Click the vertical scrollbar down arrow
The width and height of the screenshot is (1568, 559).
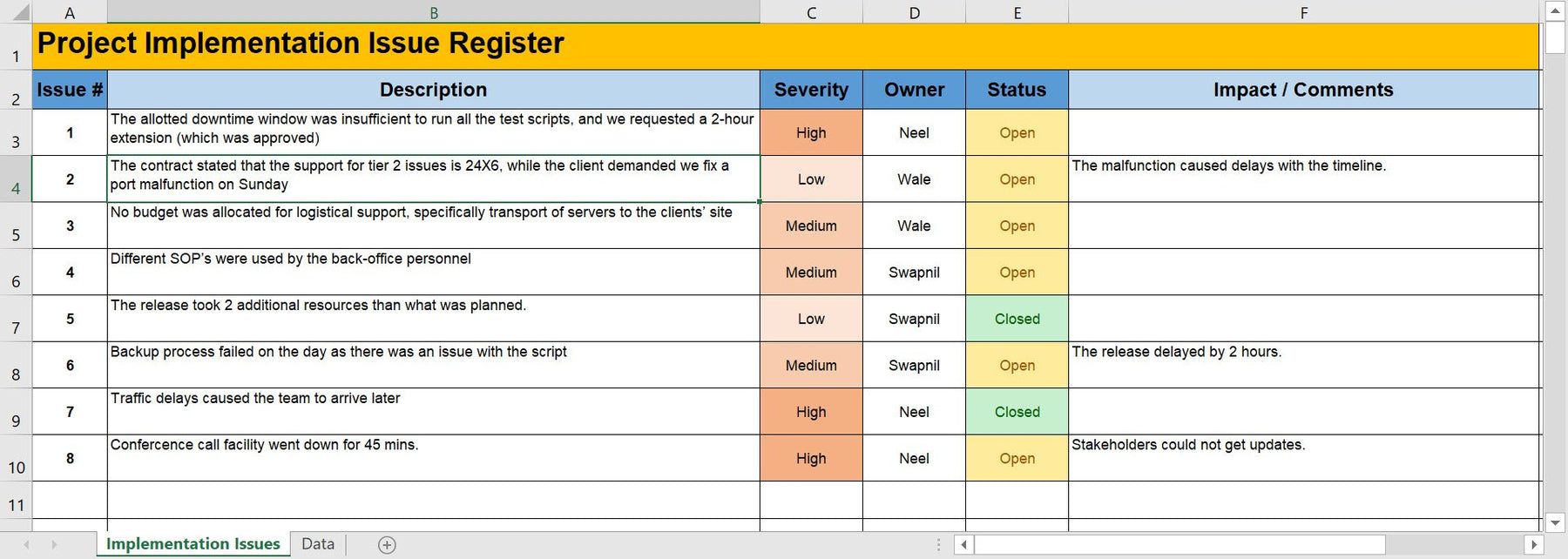[1555, 523]
